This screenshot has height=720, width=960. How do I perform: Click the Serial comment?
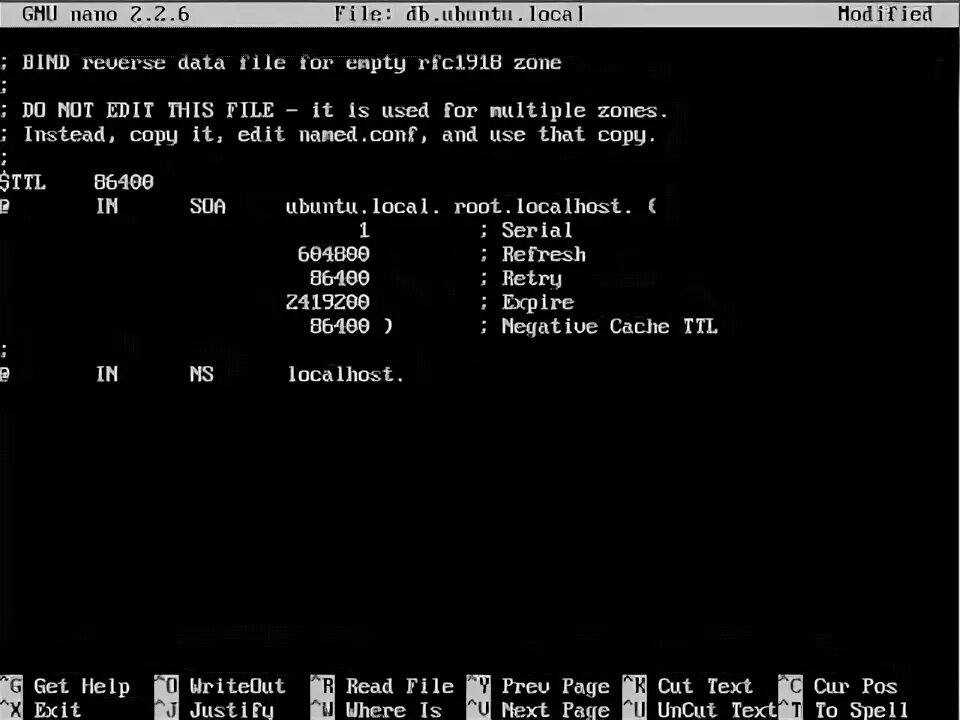coord(537,230)
